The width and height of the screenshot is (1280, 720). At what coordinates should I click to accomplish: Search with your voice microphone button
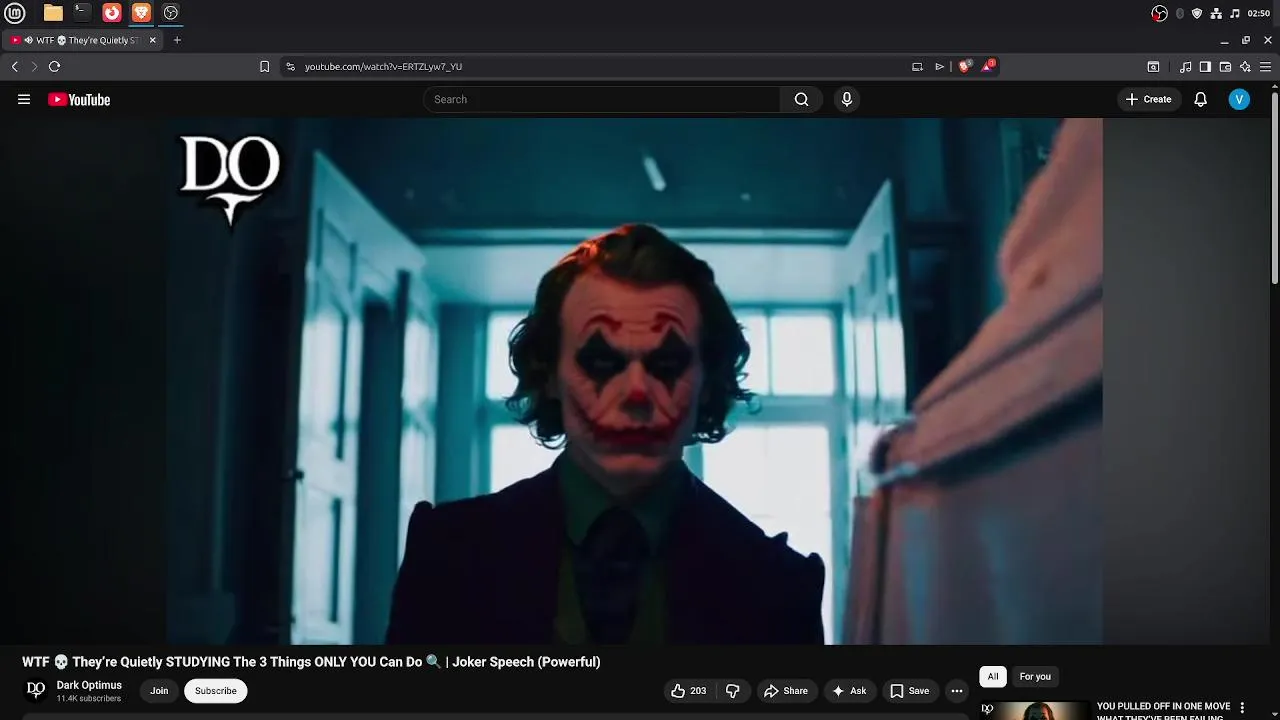tap(847, 99)
